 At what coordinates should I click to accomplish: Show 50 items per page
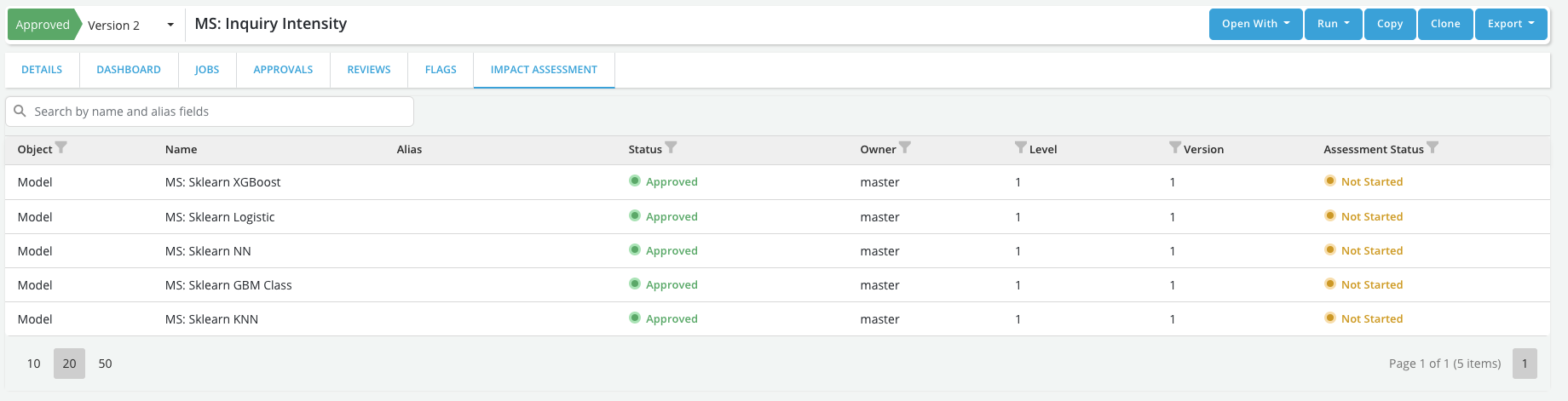pyautogui.click(x=106, y=364)
